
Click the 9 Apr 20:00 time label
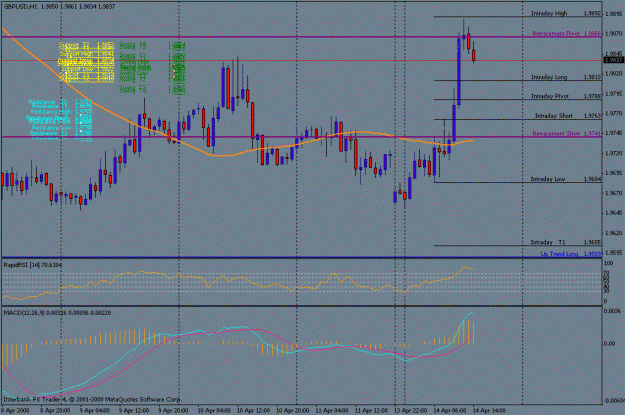(173, 410)
